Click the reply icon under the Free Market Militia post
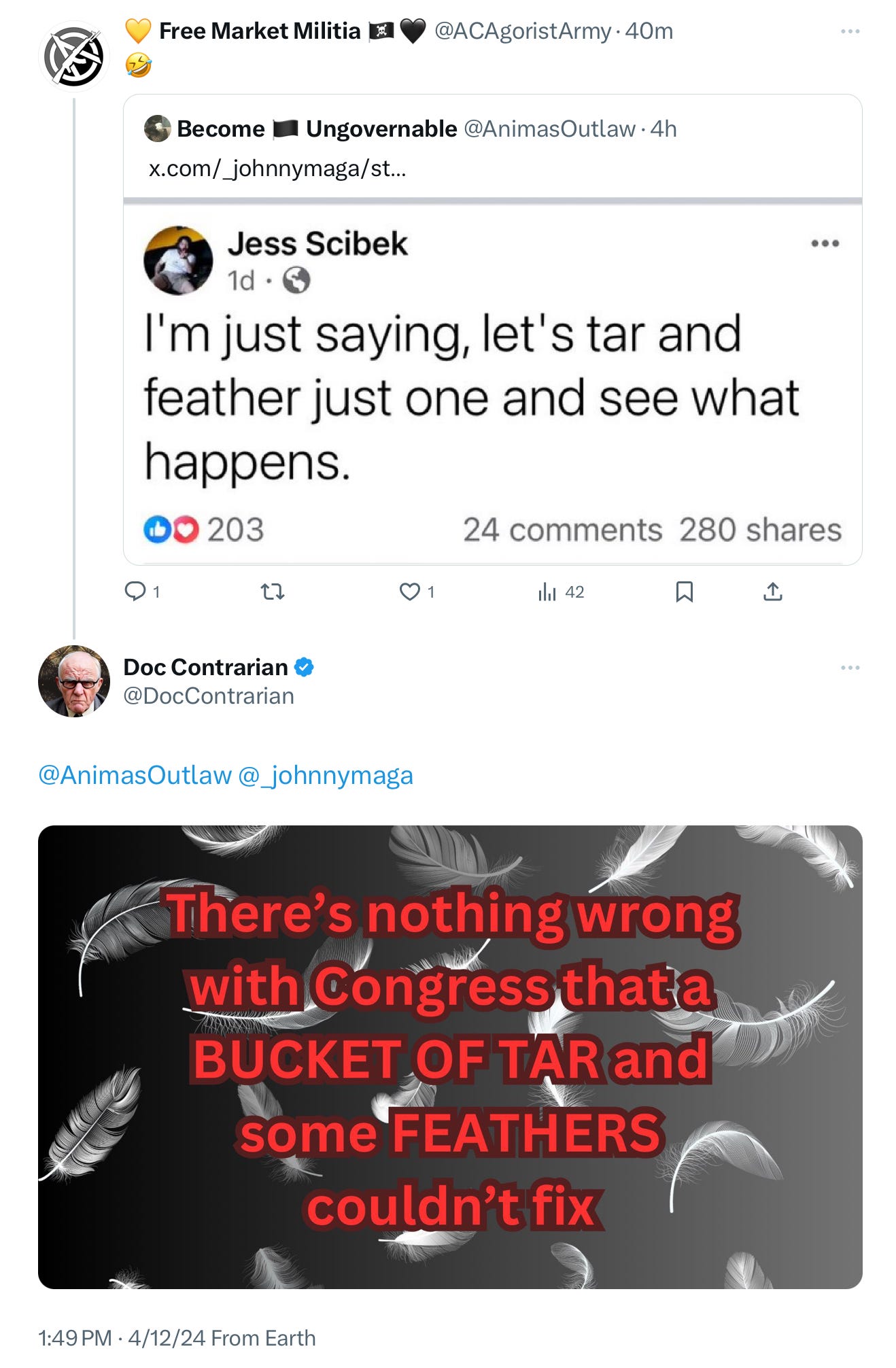 pyautogui.click(x=135, y=592)
